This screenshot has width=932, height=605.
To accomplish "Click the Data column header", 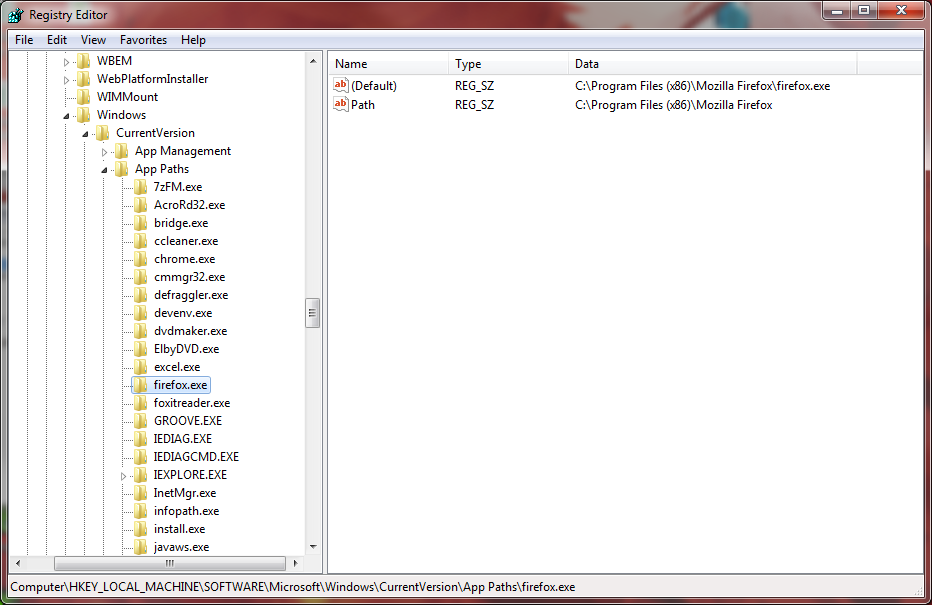I will (x=713, y=64).
